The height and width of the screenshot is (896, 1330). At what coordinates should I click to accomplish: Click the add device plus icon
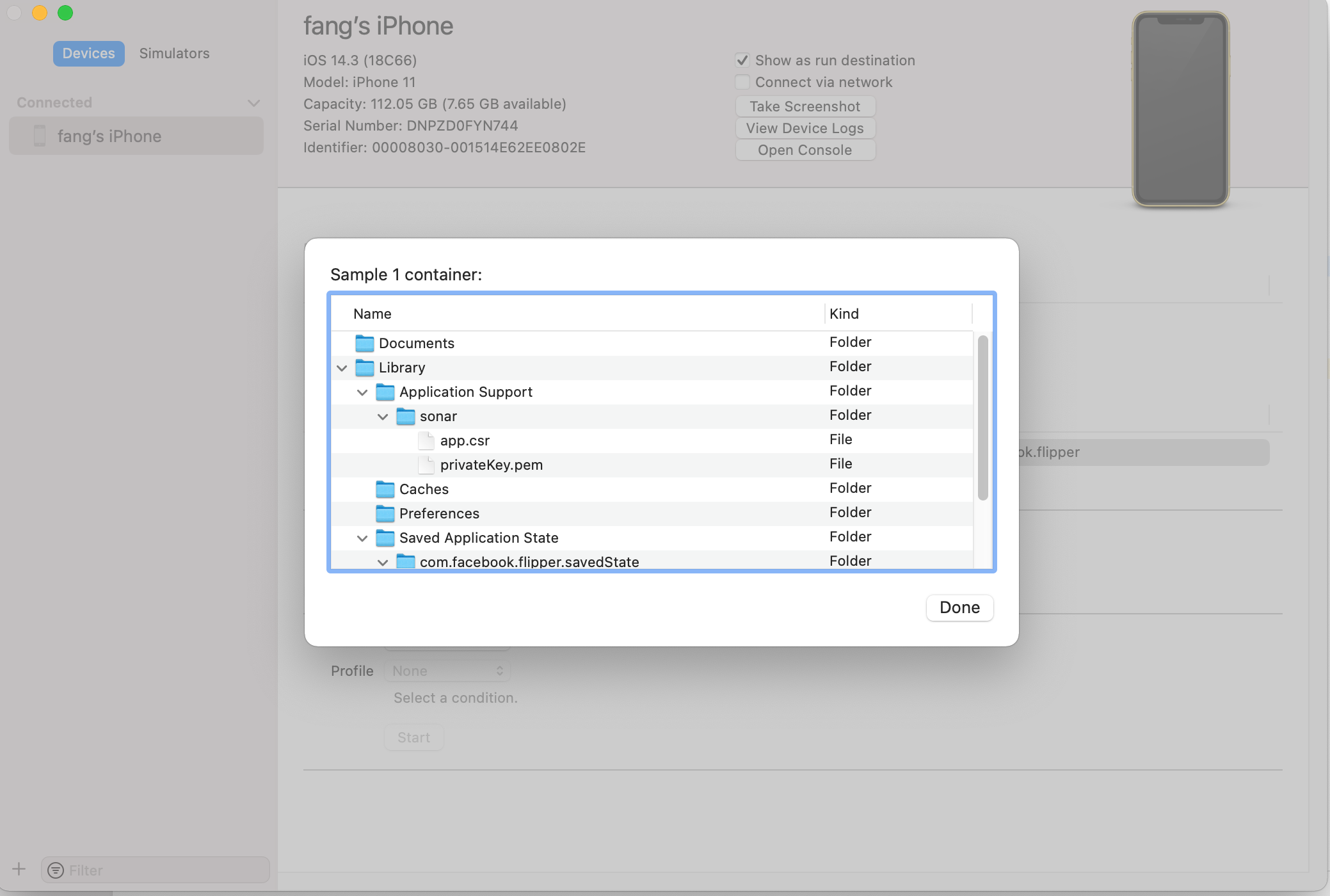tap(19, 869)
